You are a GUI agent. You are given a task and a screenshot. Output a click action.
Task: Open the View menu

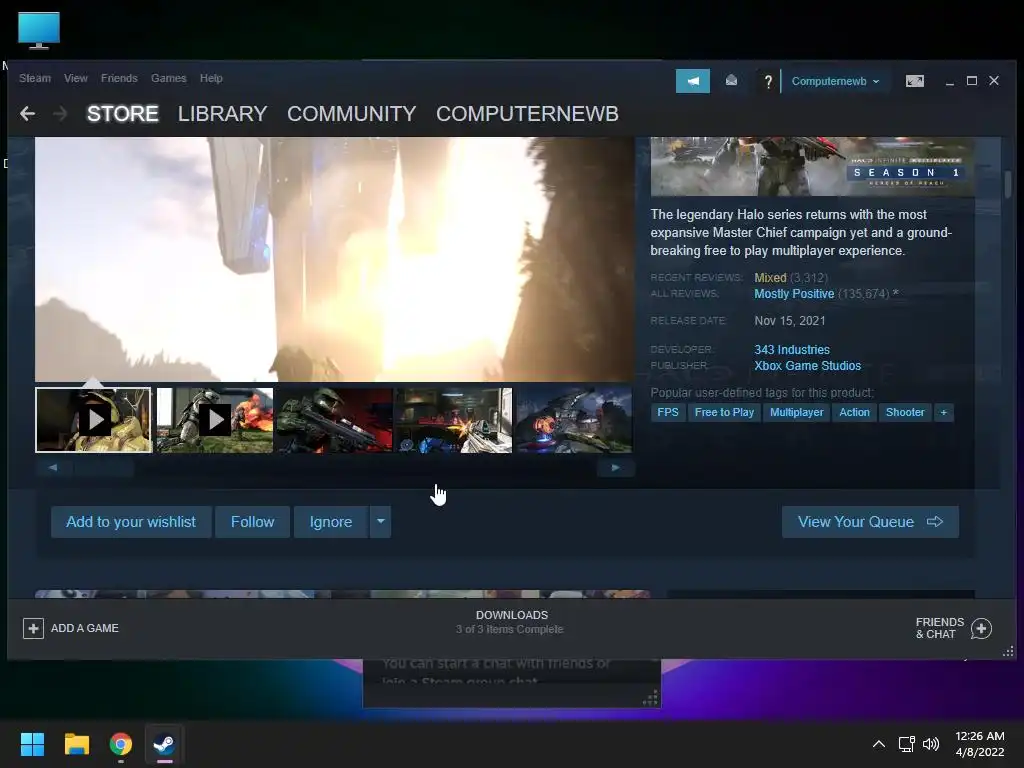point(76,78)
